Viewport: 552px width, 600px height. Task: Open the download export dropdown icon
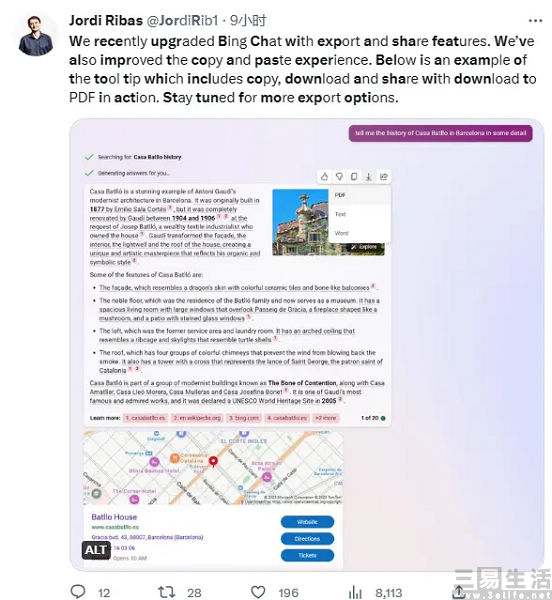click(368, 176)
